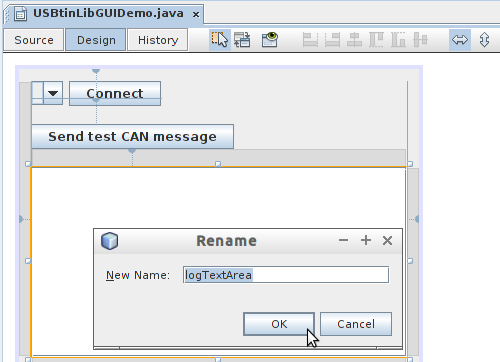Toggle vertical resizability arrow icon
This screenshot has height=362, width=500.
point(484,40)
